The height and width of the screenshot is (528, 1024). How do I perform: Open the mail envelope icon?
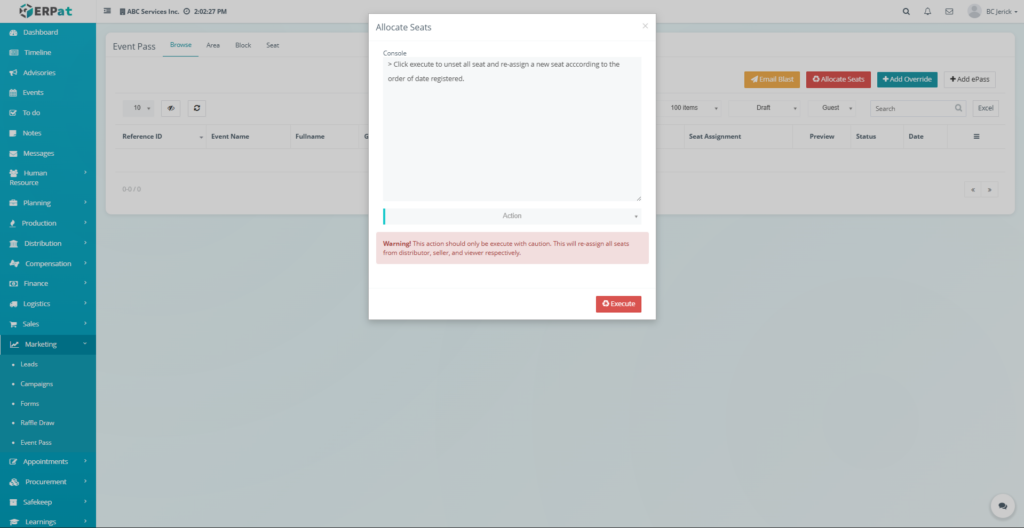point(949,11)
